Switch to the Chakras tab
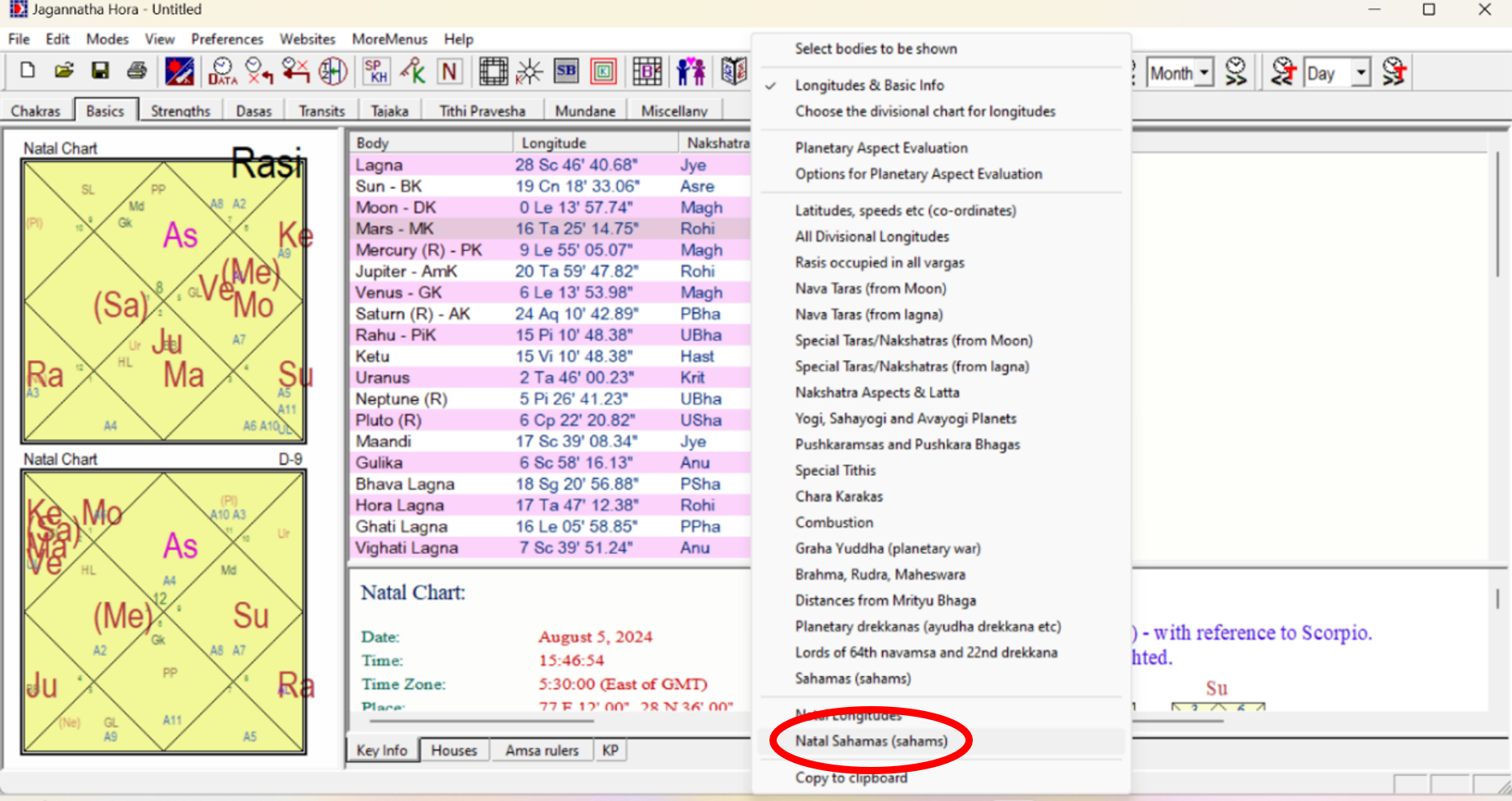Screen dimensions: 1512x801 tap(36, 110)
